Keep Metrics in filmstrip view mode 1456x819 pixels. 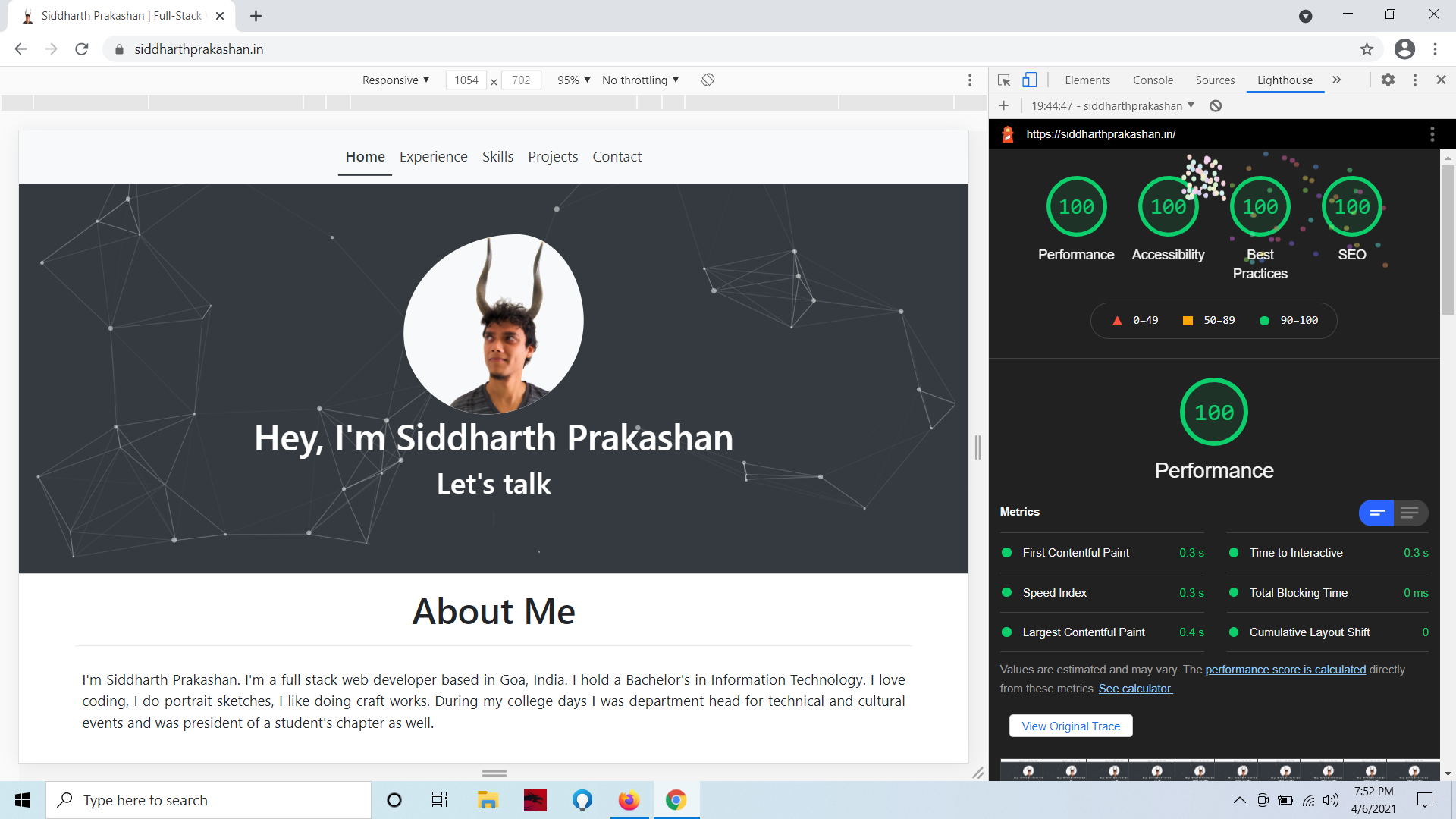point(1376,513)
